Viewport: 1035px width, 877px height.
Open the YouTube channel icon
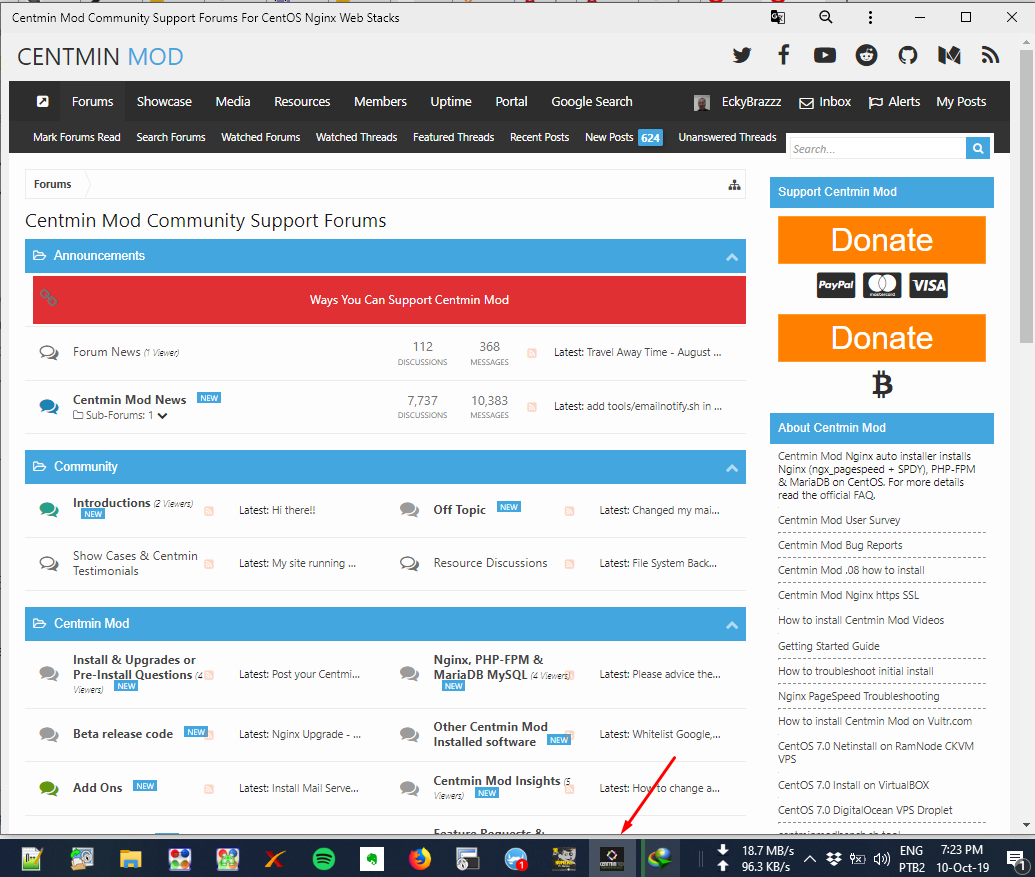pyautogui.click(x=824, y=55)
